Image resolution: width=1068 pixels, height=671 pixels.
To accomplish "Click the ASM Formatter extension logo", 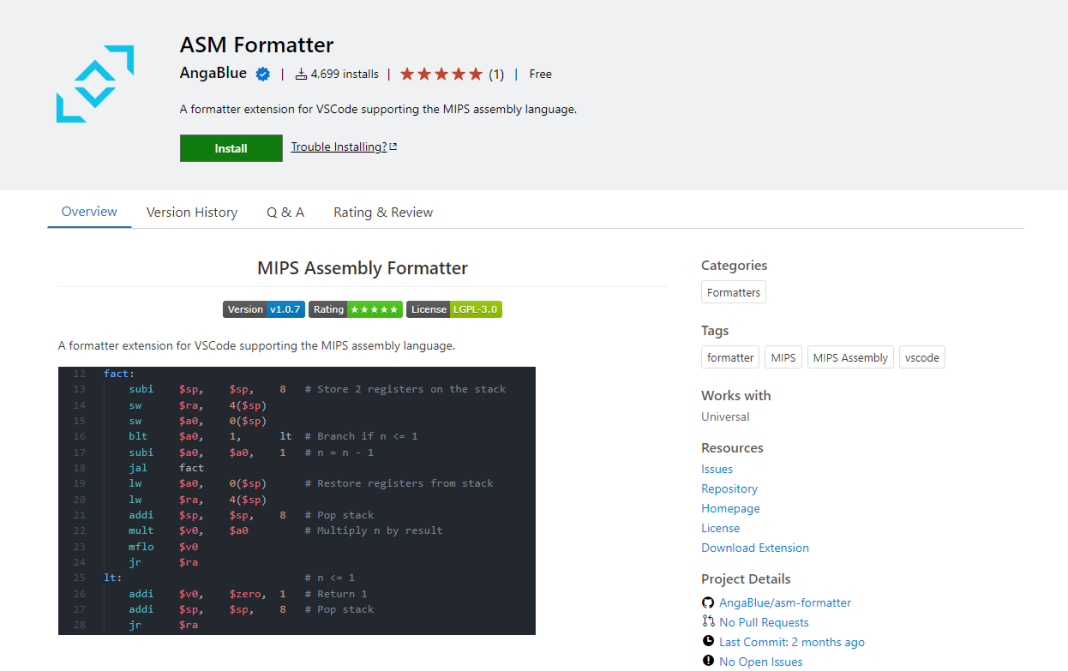I will coord(95,84).
